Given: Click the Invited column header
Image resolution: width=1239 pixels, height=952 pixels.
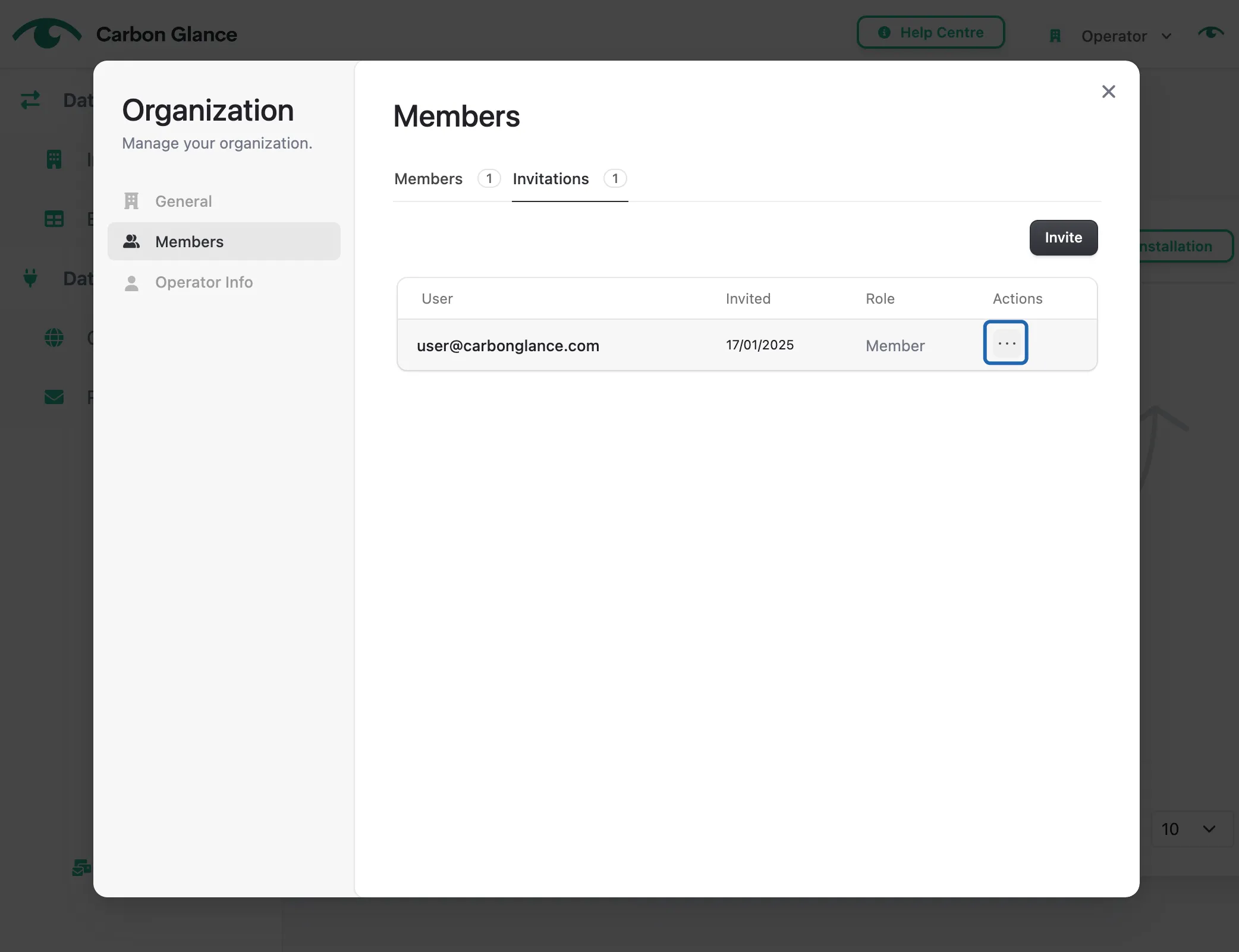Looking at the screenshot, I should click(748, 299).
